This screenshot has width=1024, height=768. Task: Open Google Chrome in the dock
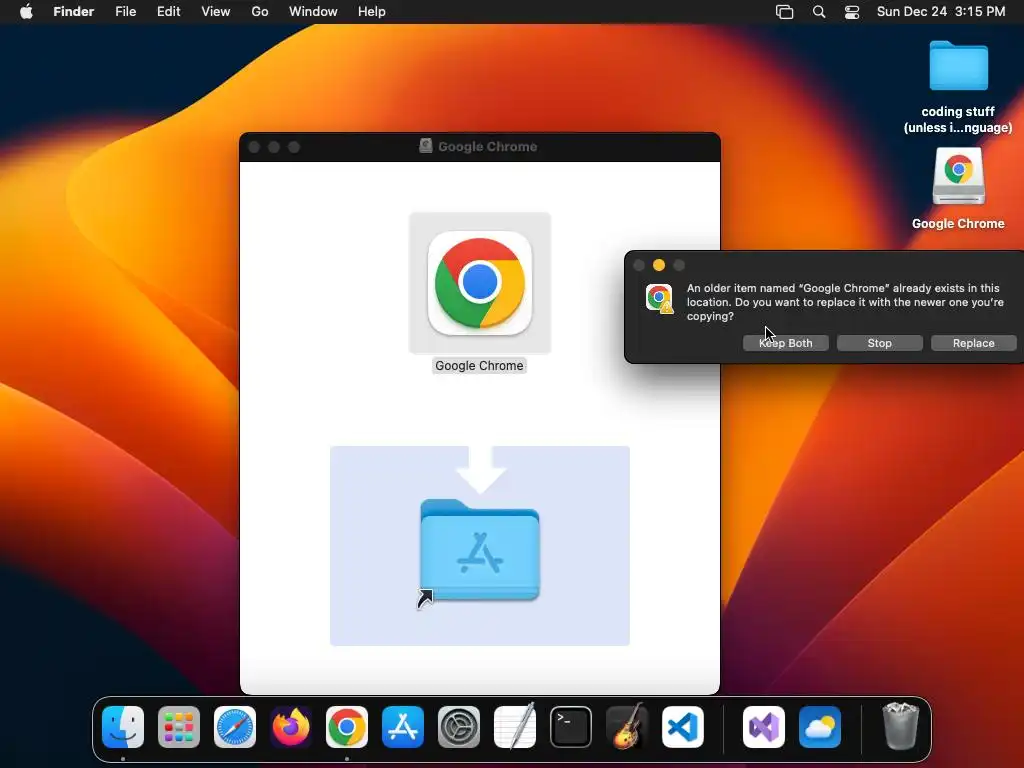(347, 727)
